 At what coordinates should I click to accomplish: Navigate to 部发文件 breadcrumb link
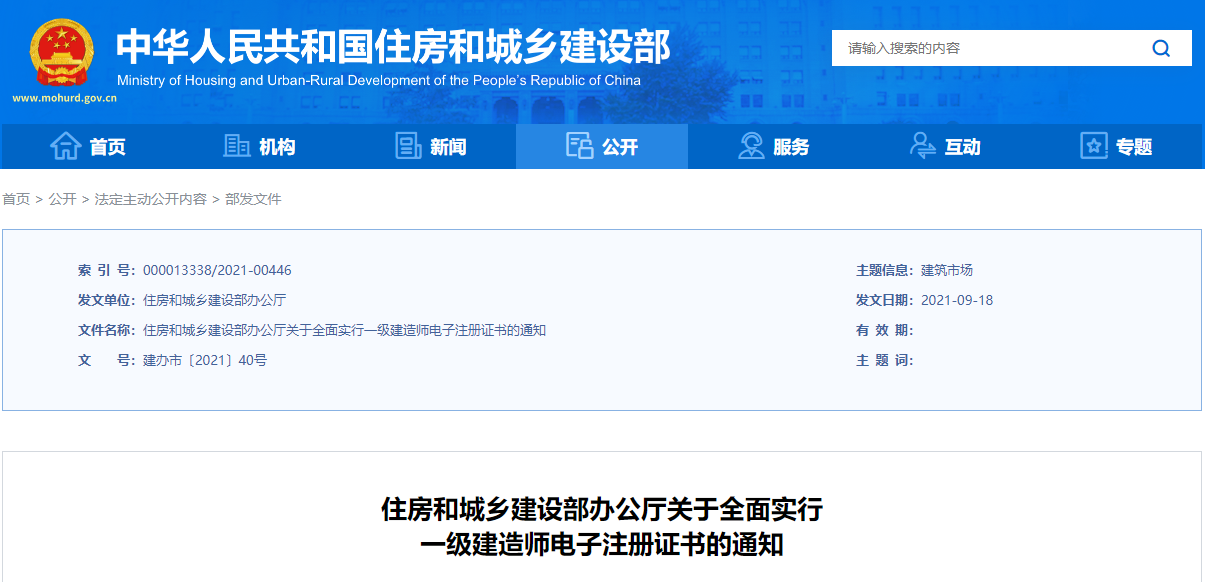pos(253,199)
